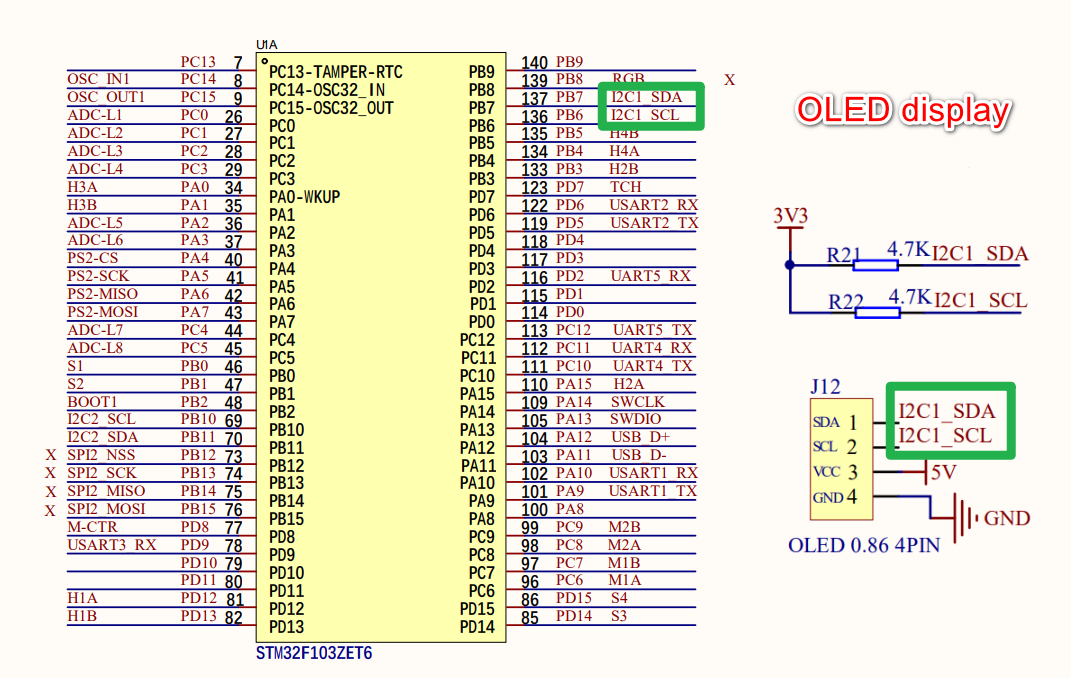Click the TCH net label

626,186
